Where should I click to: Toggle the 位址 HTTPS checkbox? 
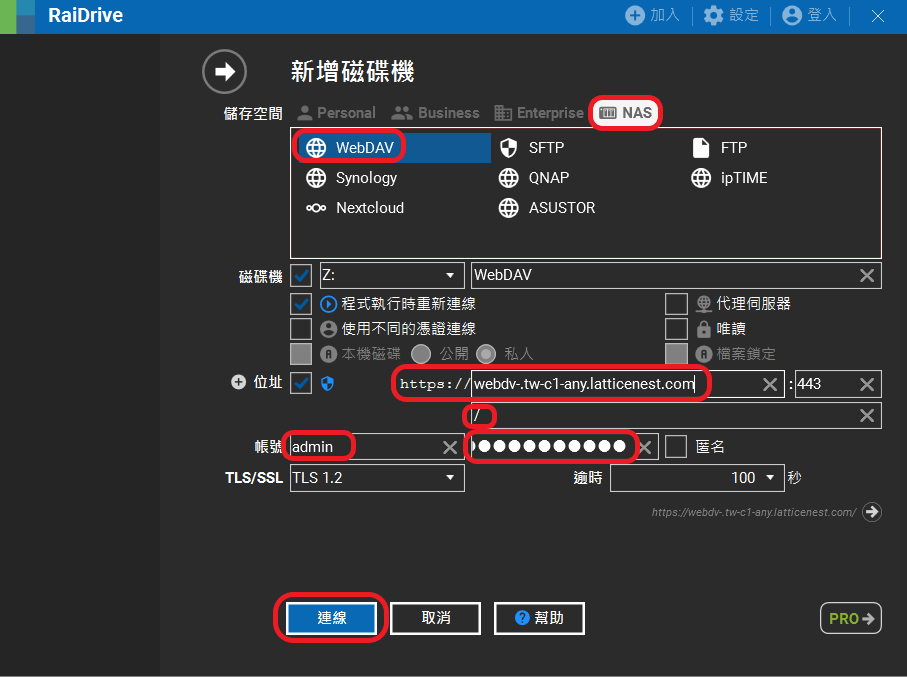301,383
